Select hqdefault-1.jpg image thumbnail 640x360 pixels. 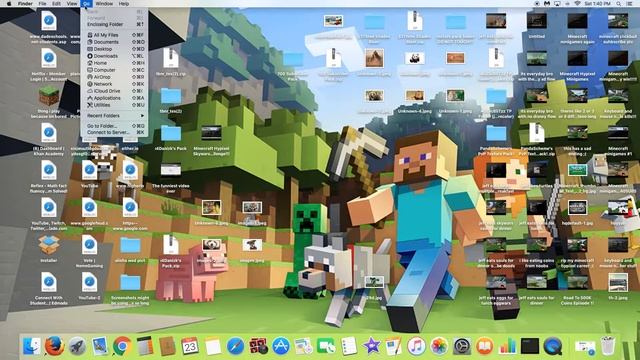click(577, 208)
